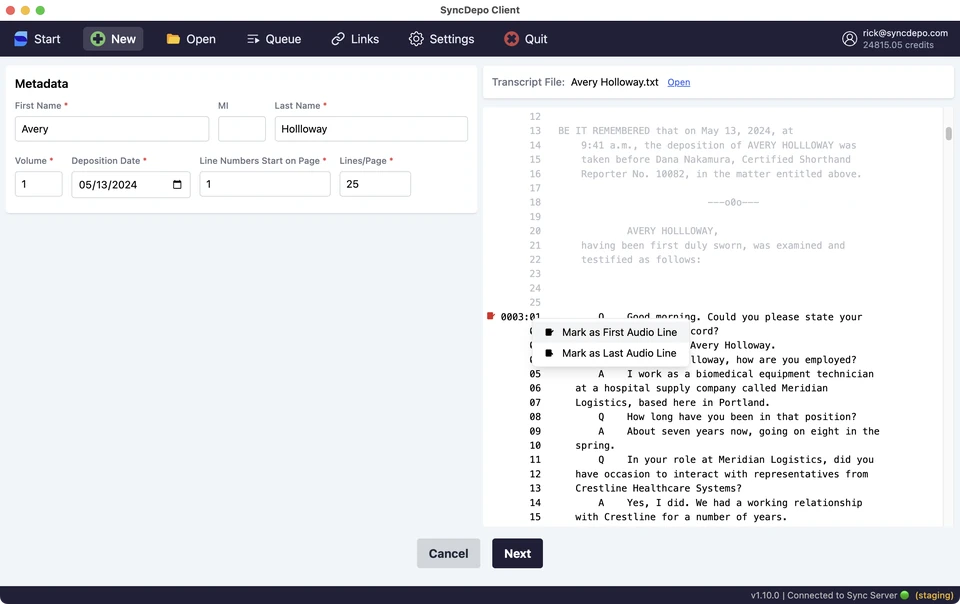The image size is (960, 604).
Task: Click the Queue list icon
Action: pyautogui.click(x=253, y=39)
